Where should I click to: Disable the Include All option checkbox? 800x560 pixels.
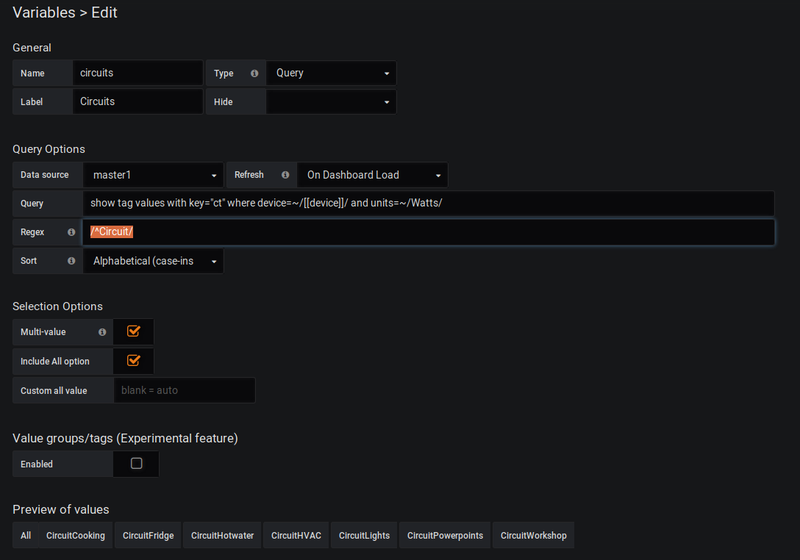(134, 361)
